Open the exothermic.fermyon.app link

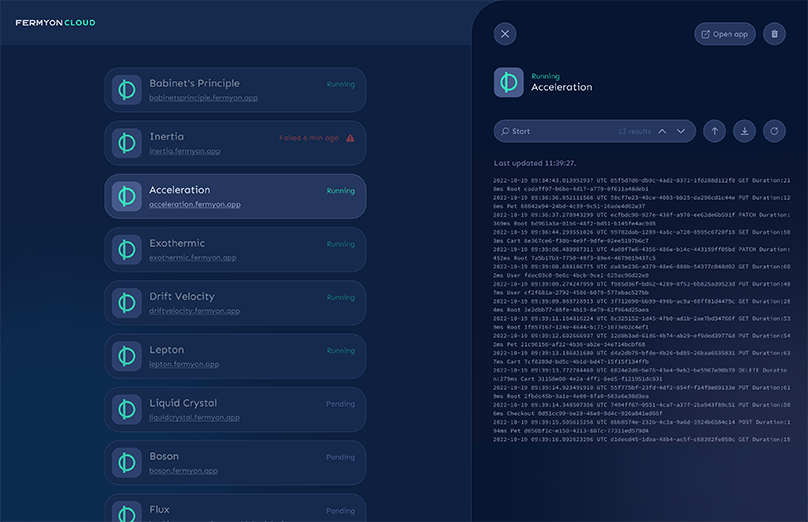(x=193, y=258)
